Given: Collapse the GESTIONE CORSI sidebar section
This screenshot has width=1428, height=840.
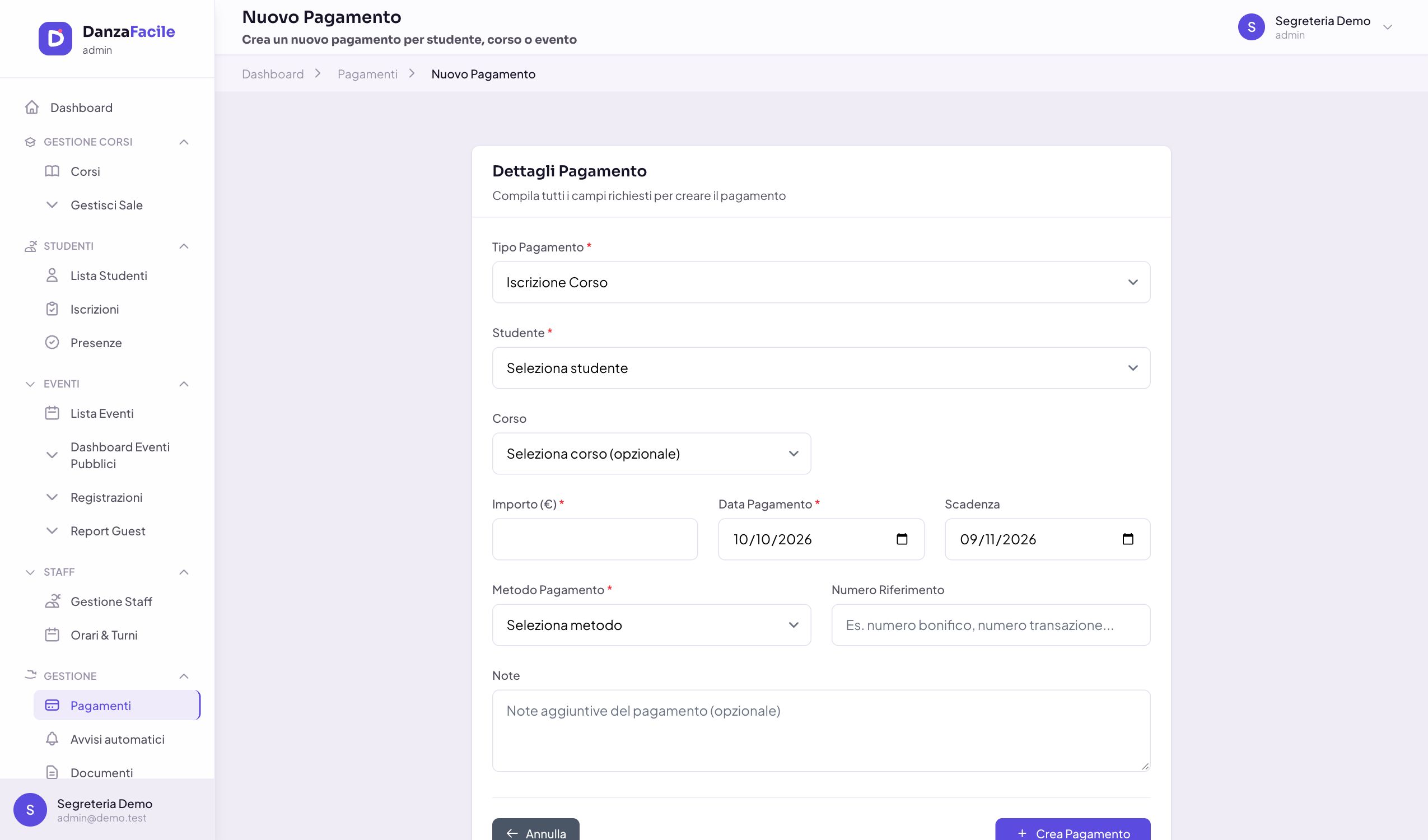Looking at the screenshot, I should (x=184, y=142).
